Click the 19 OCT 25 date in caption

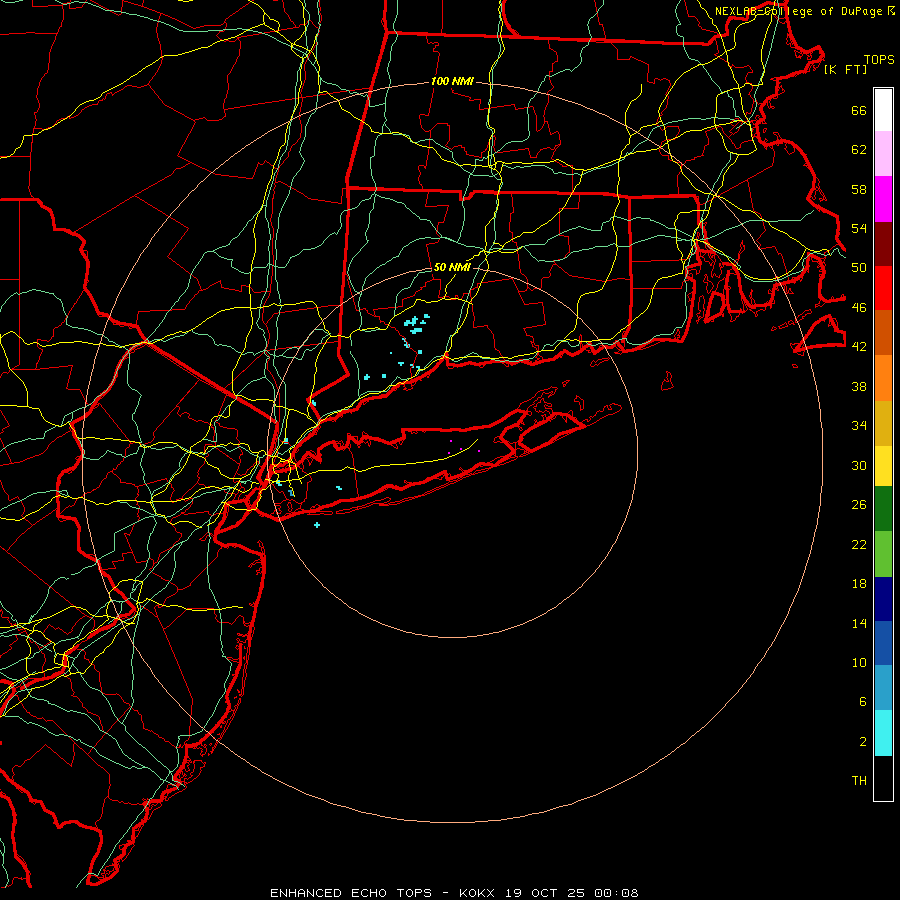545,893
